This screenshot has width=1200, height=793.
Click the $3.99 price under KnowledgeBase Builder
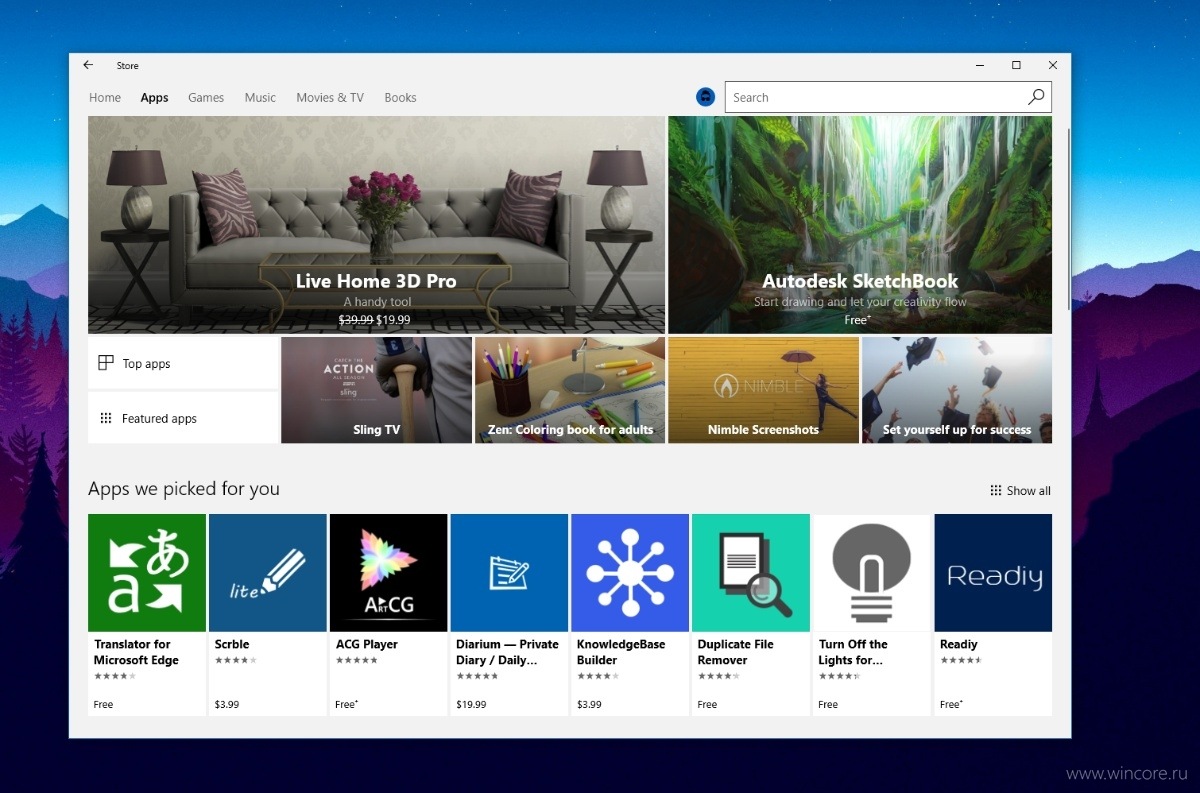pos(589,705)
